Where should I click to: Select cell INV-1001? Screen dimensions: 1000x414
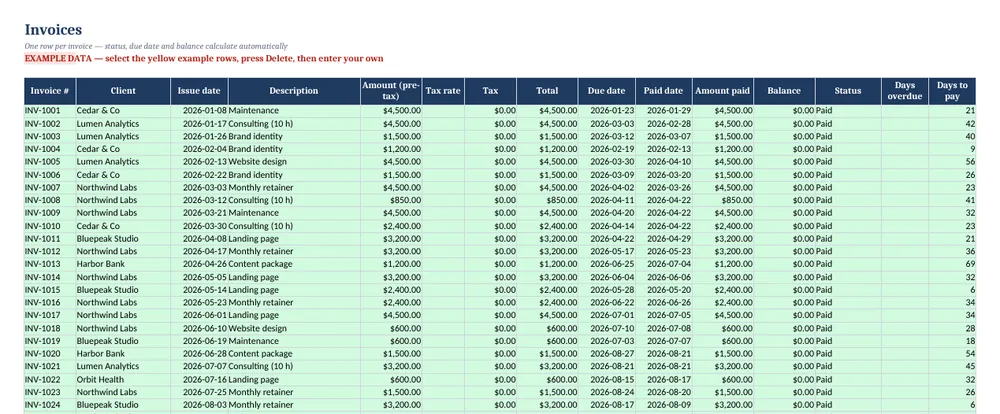[x=50, y=111]
